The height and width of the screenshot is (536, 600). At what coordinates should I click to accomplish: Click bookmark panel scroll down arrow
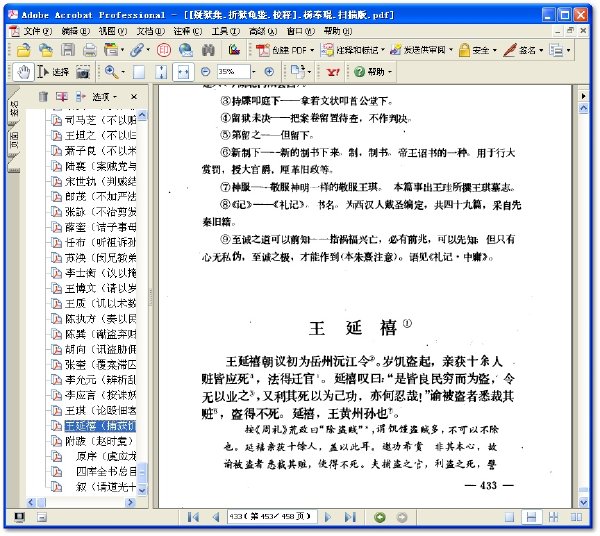[142, 490]
